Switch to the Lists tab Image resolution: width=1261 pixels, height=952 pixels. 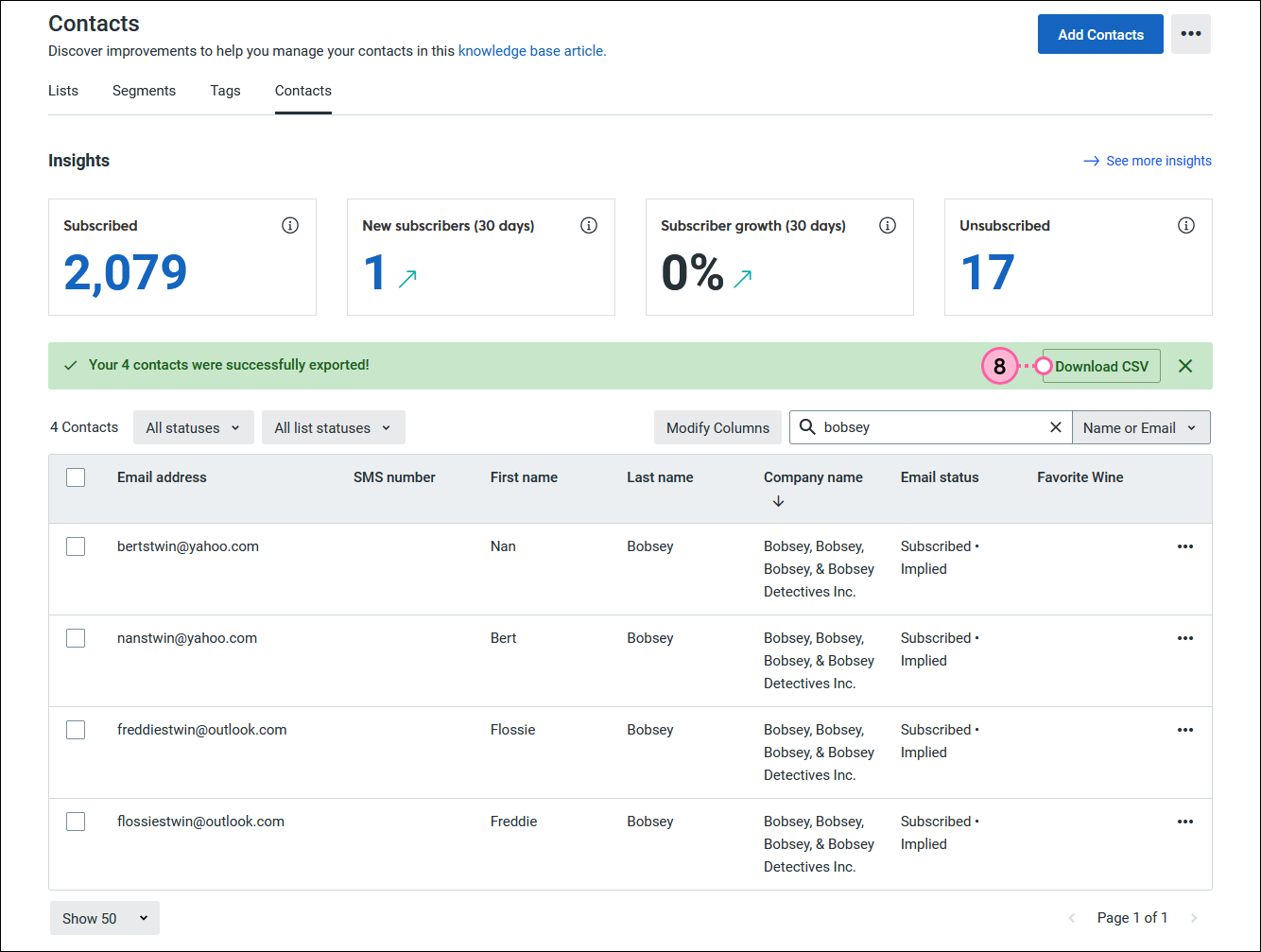click(63, 91)
